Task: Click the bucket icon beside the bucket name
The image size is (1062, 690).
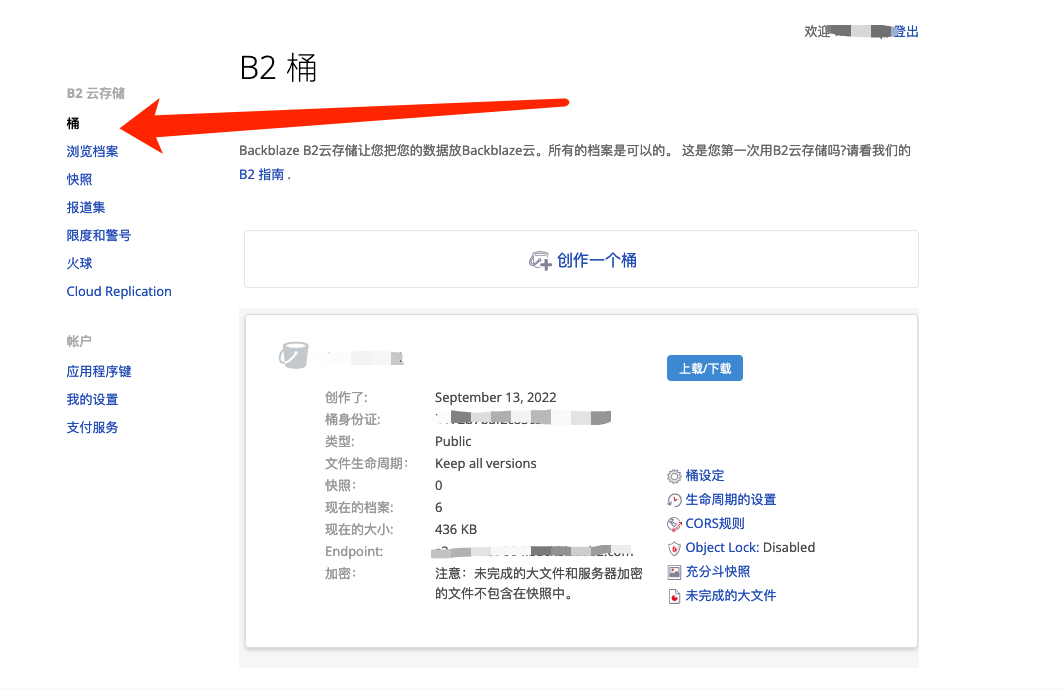Action: click(294, 355)
